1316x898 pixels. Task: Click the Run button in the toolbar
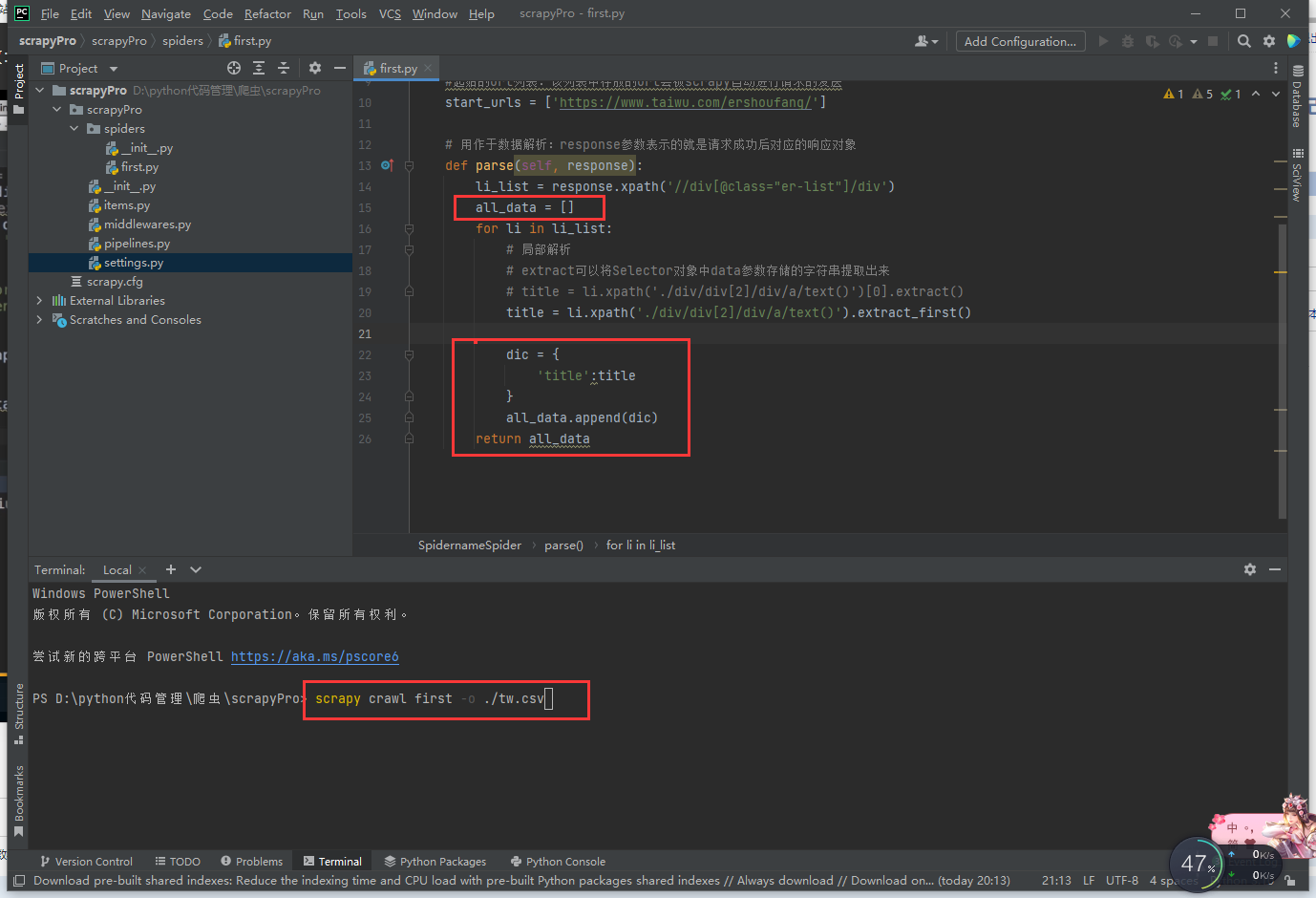1103,41
